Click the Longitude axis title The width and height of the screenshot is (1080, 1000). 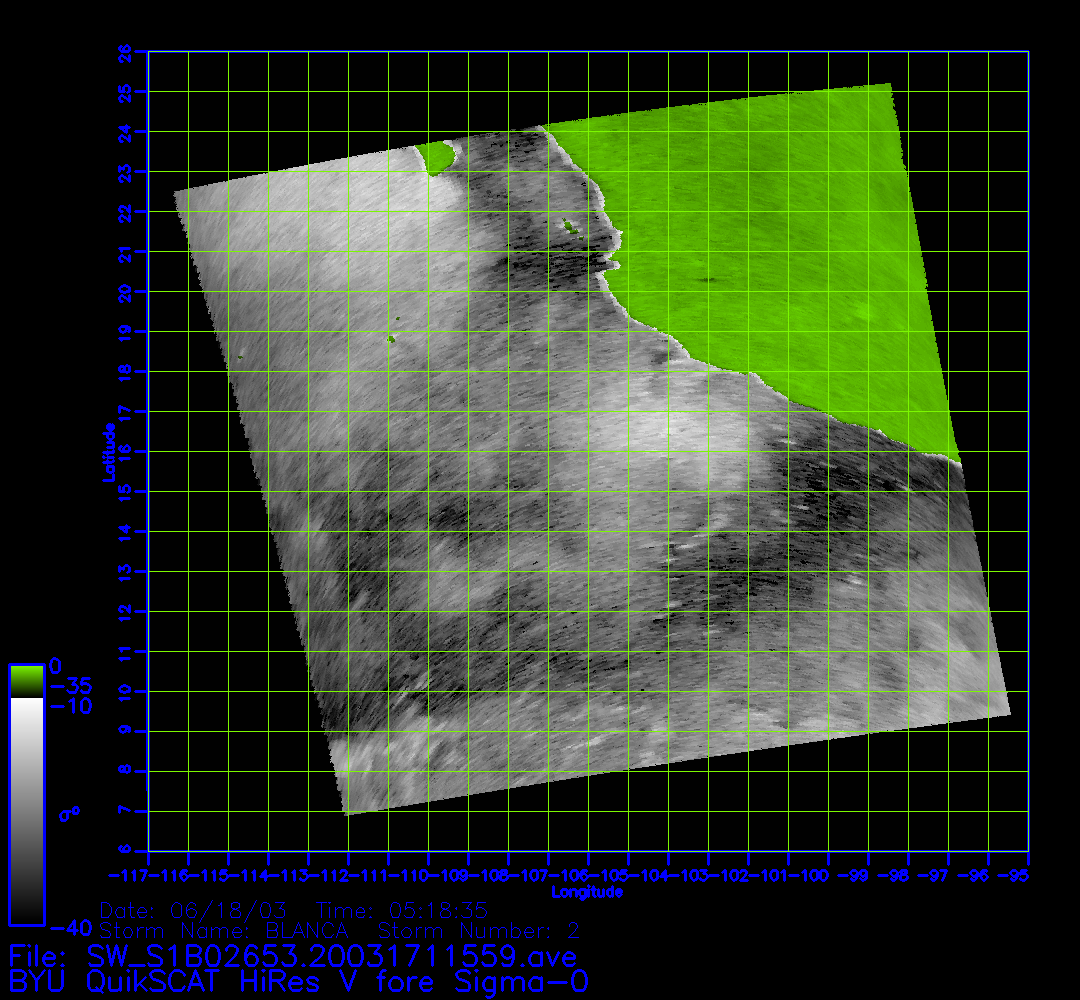pos(587,891)
